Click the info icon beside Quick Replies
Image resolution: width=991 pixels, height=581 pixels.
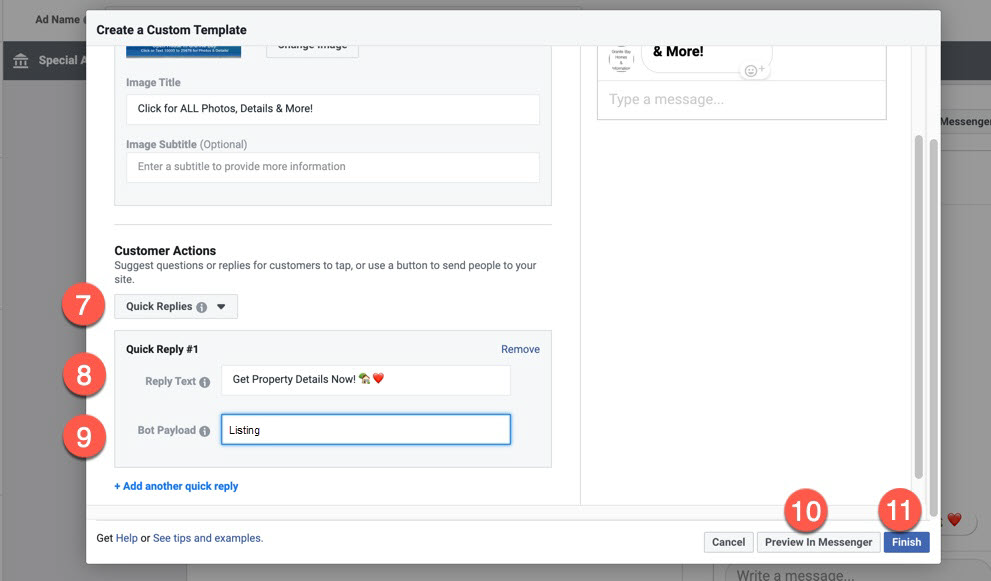201,307
